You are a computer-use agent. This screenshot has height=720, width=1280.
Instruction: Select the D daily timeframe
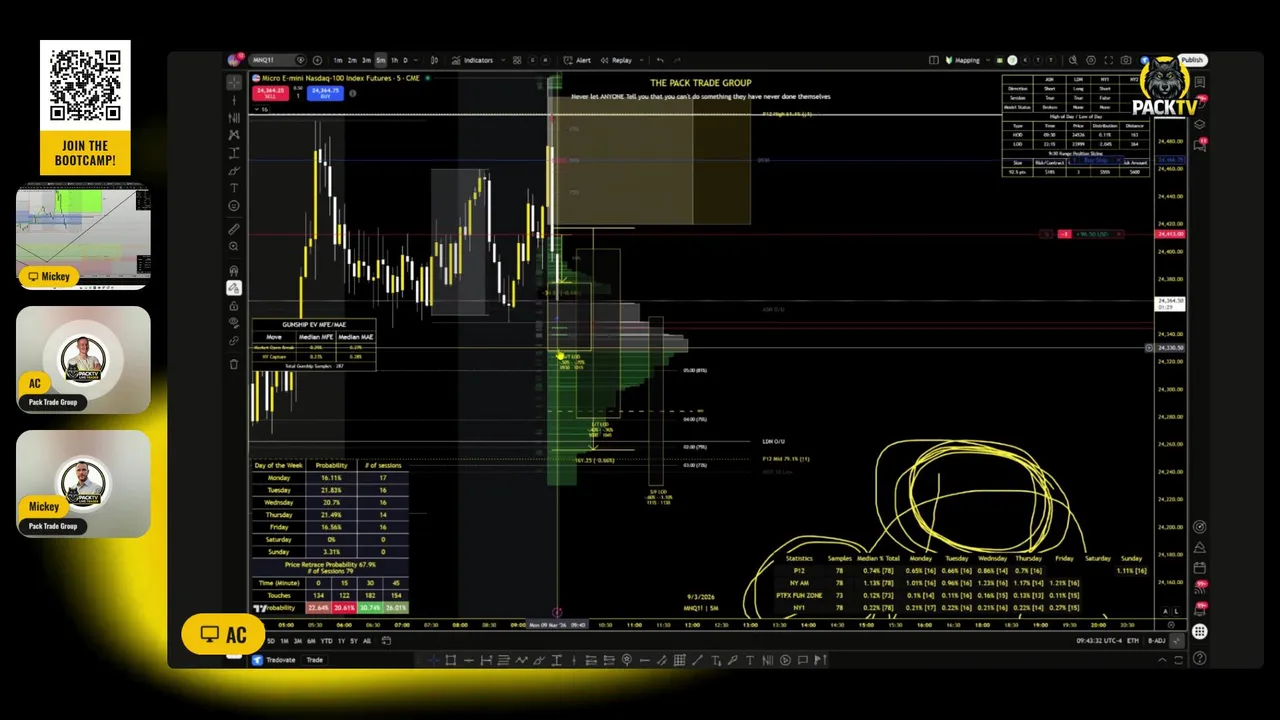coord(405,60)
